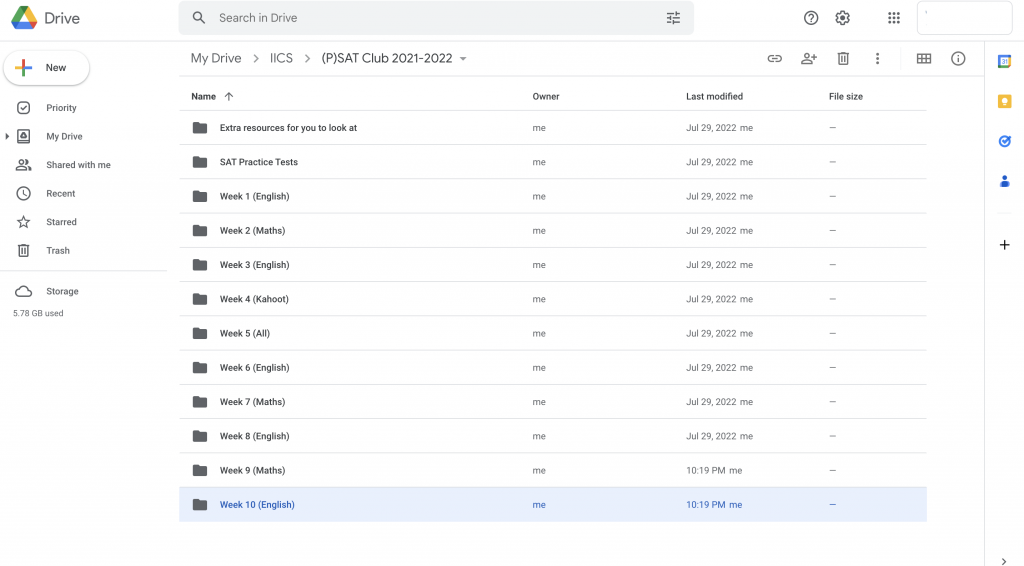Open the Settings gear icon
The height and width of the screenshot is (566, 1024).
(842, 18)
